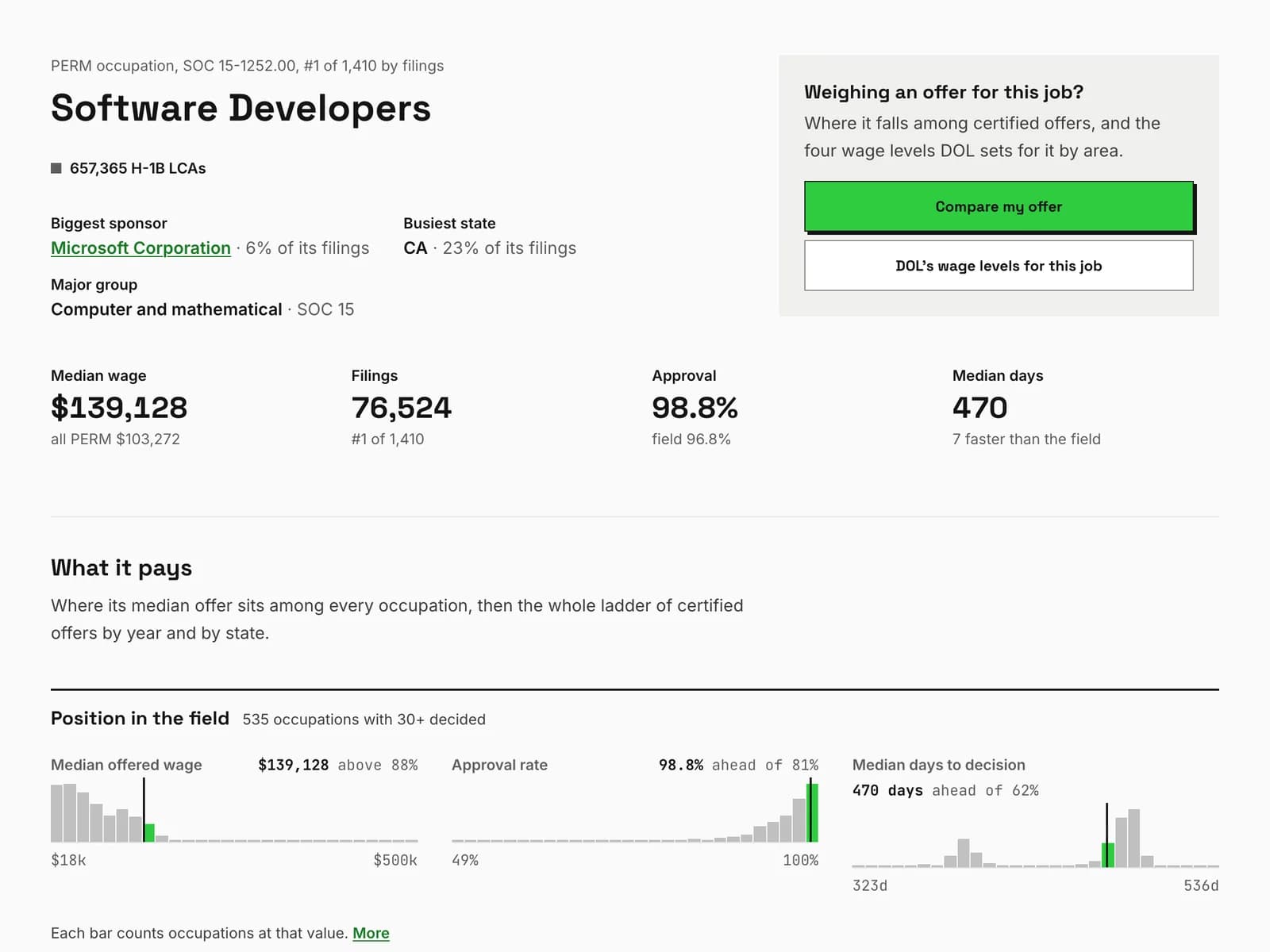This screenshot has width=1270, height=952.
Task: Click the What it pays heading
Action: (x=121, y=568)
